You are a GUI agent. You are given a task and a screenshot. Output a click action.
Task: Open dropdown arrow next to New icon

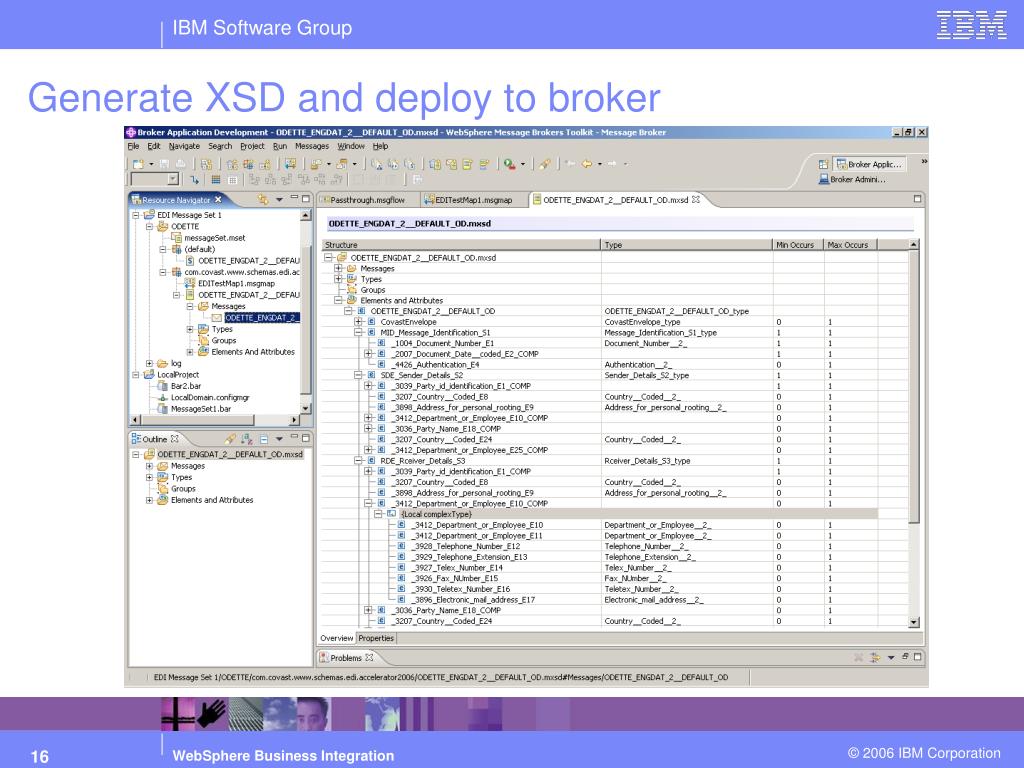pyautogui.click(x=151, y=164)
